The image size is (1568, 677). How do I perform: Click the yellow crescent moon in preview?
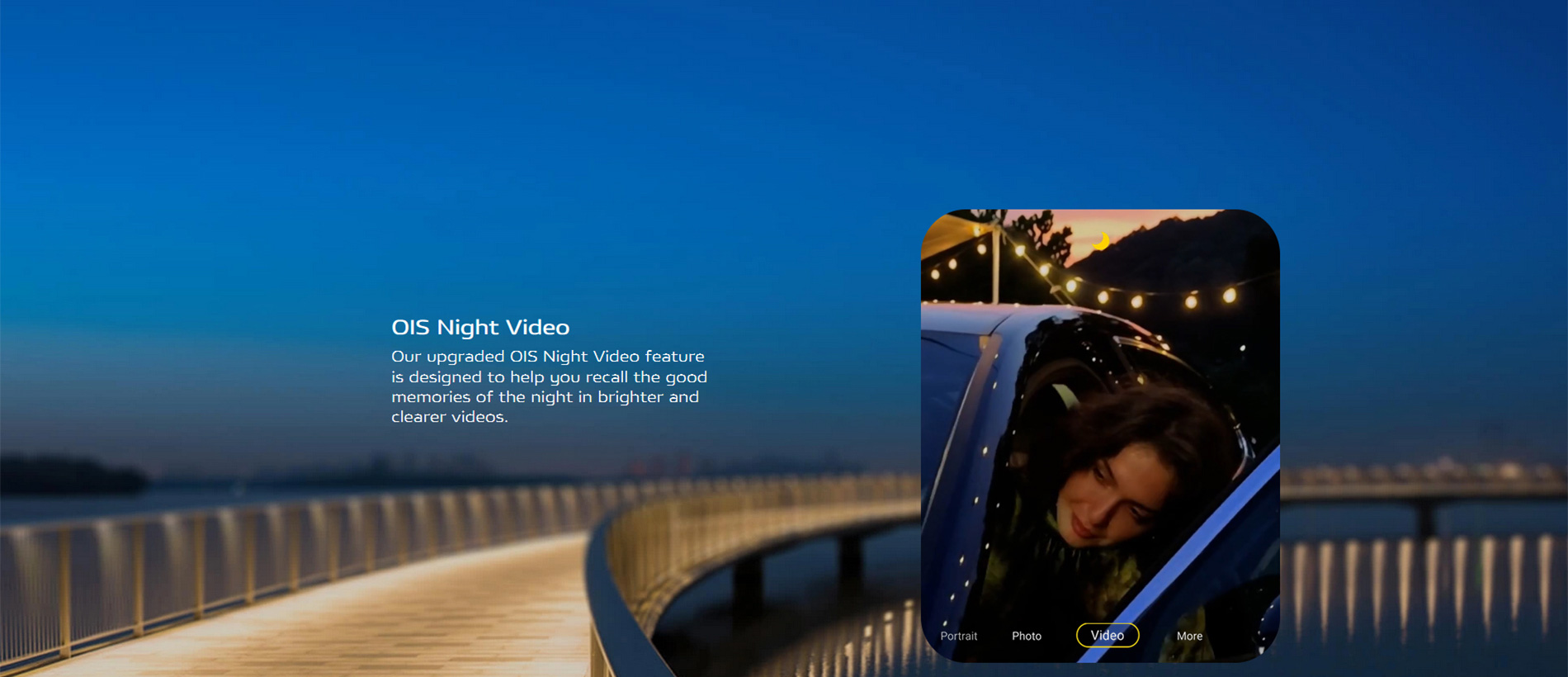1101,241
